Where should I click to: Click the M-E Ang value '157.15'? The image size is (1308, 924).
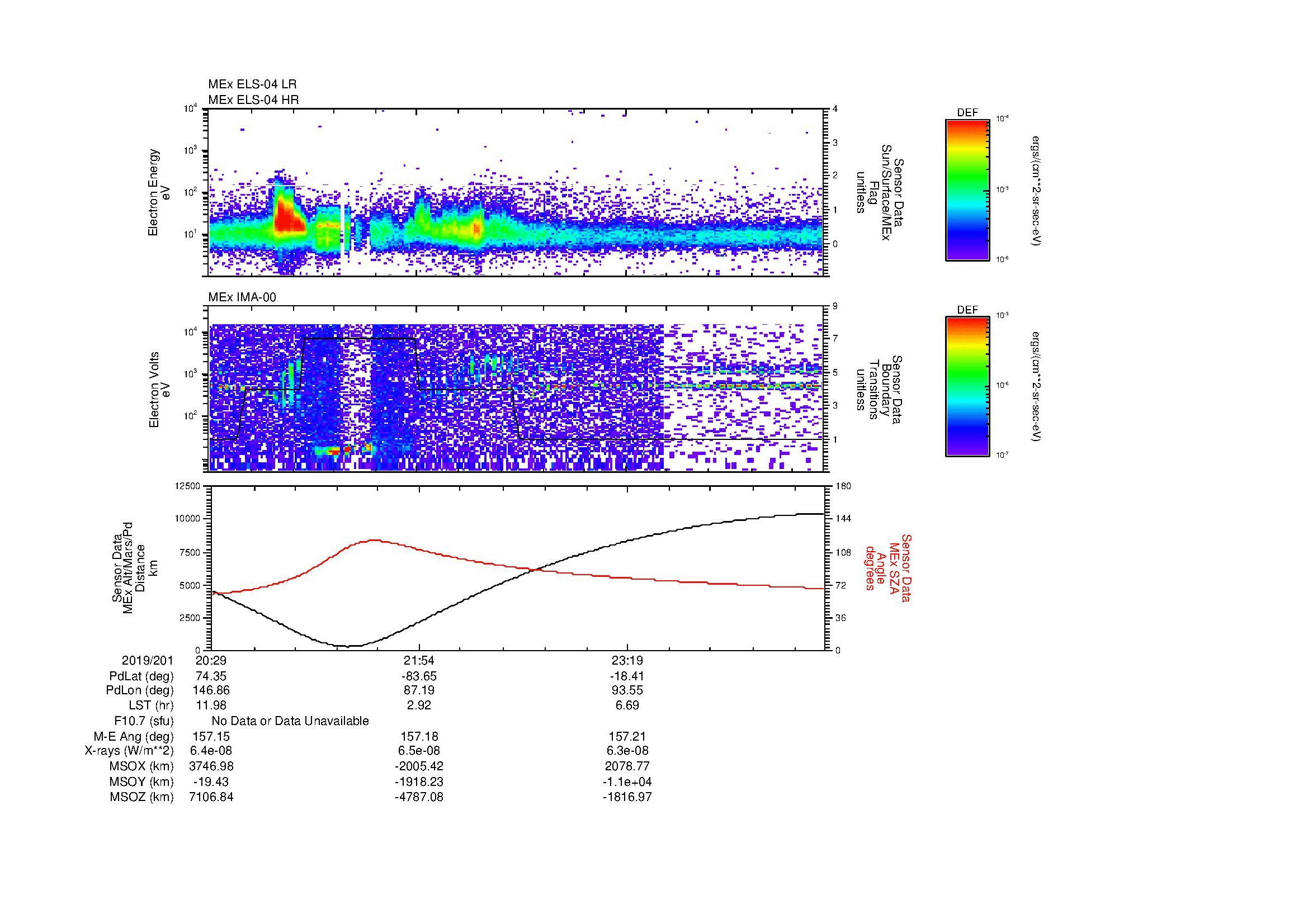point(211,737)
